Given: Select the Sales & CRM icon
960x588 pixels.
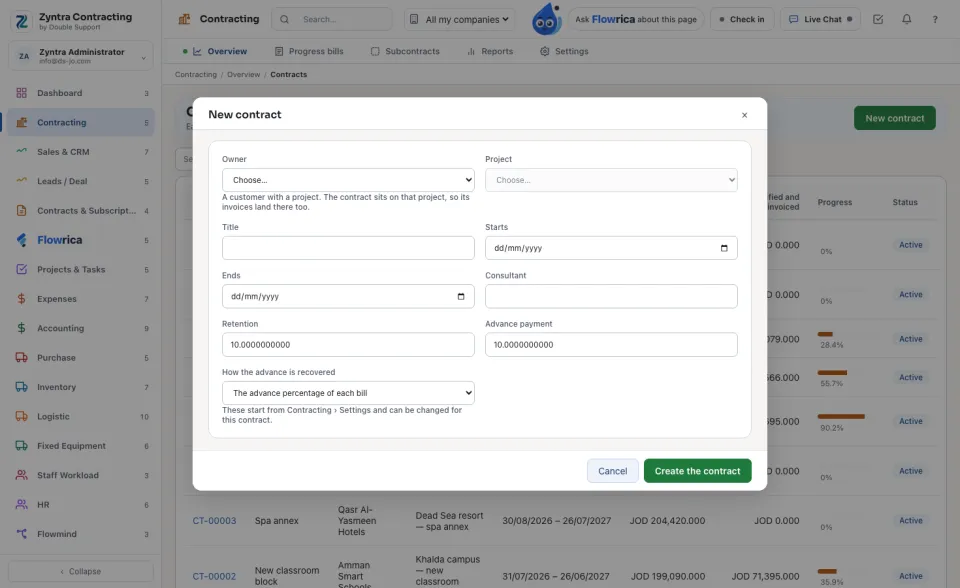Looking at the screenshot, I should (x=21, y=152).
